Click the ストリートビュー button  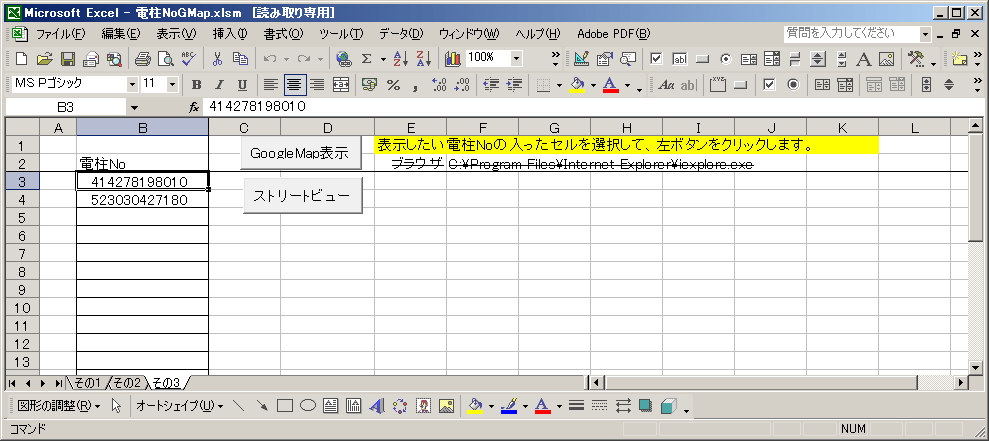303,196
